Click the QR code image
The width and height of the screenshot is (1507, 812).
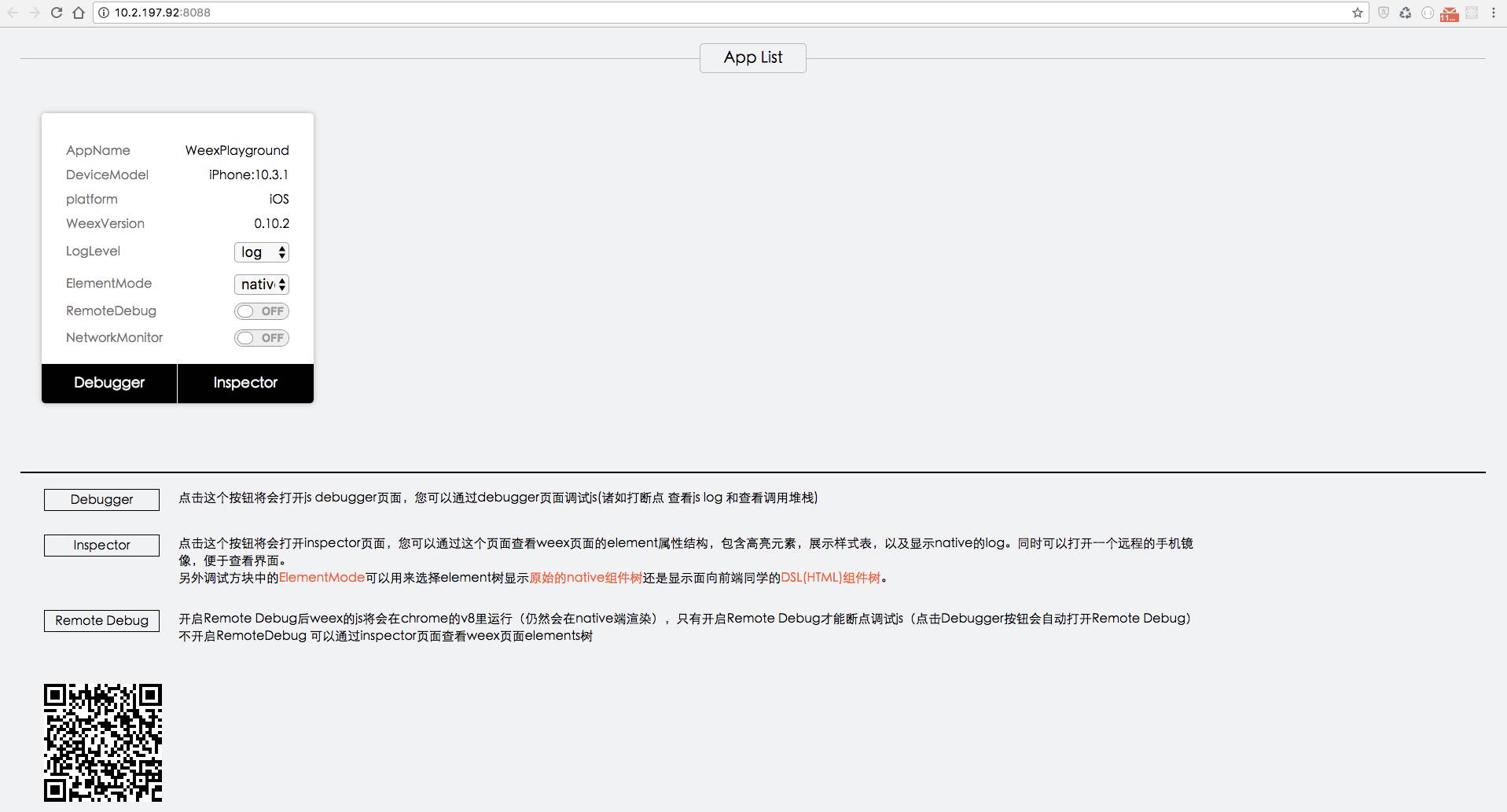point(103,743)
